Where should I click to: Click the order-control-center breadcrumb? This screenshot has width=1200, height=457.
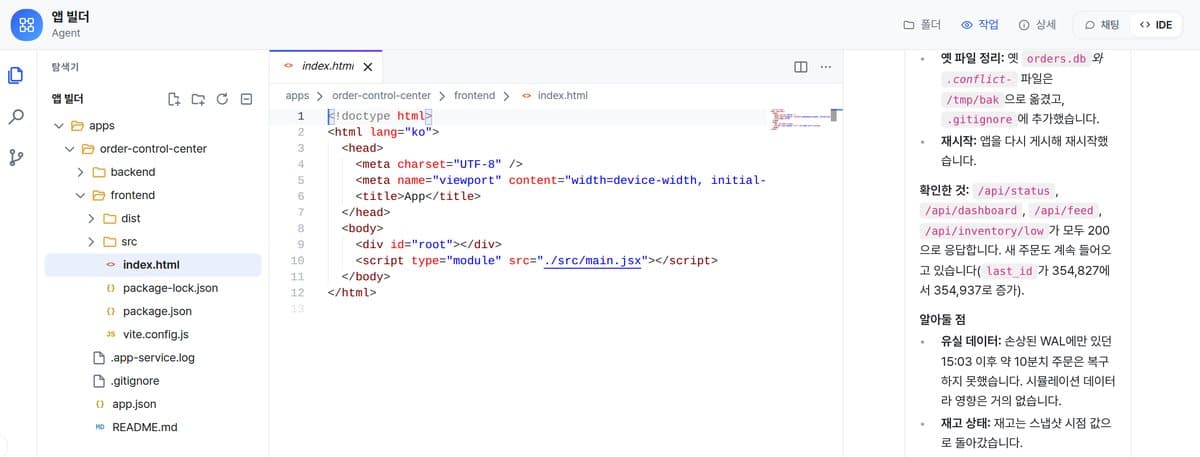(x=381, y=96)
